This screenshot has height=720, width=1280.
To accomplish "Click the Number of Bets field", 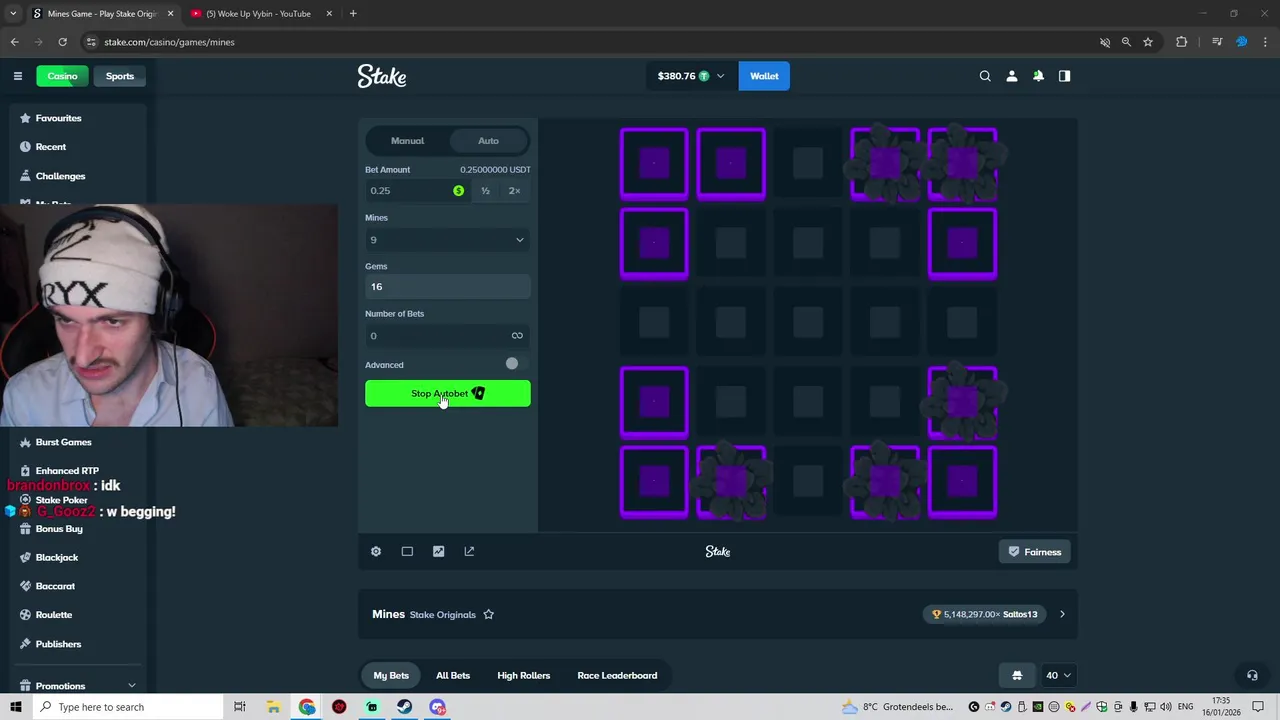I will (448, 336).
